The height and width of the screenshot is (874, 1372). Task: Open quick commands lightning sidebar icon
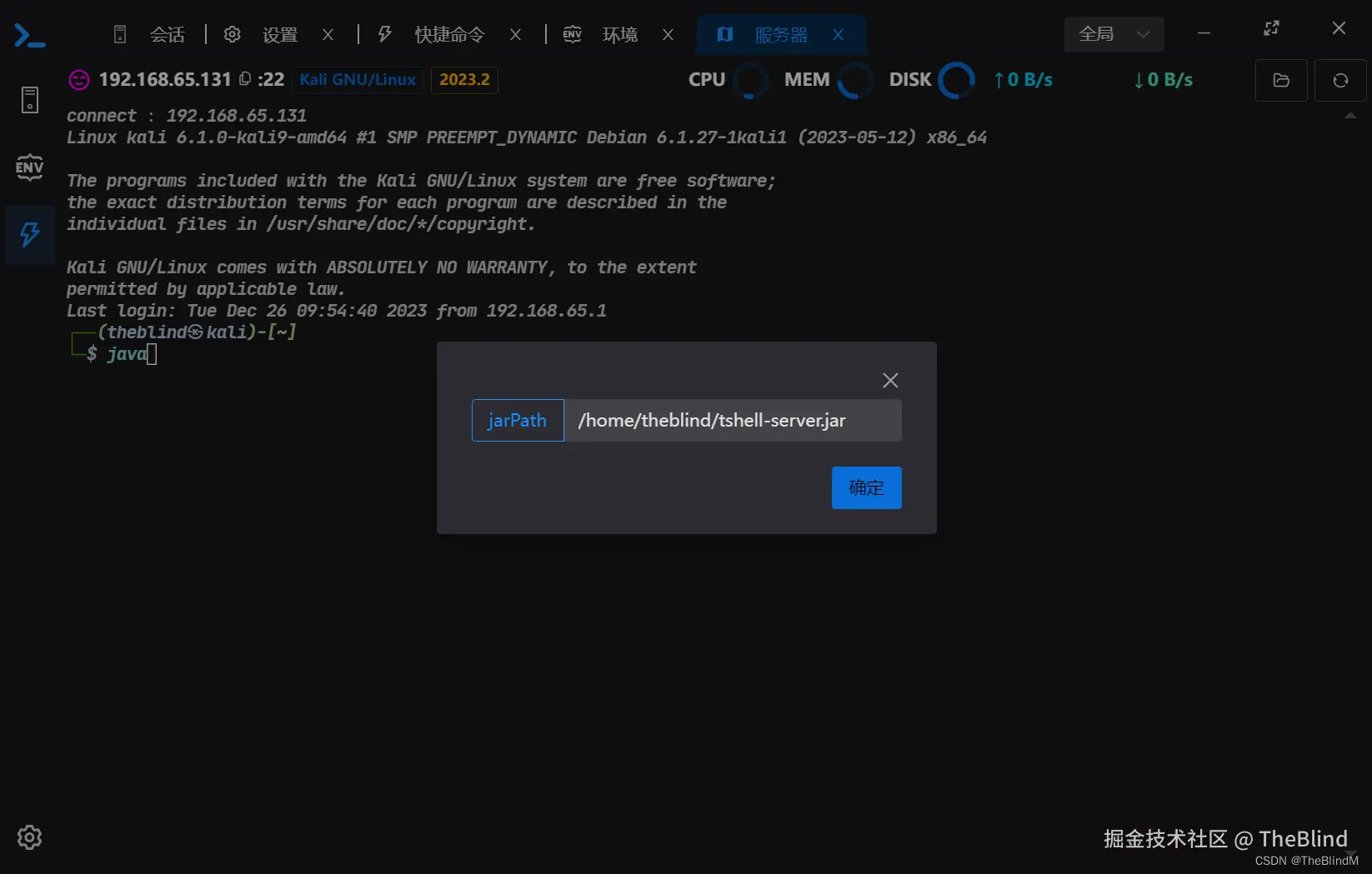click(x=30, y=234)
